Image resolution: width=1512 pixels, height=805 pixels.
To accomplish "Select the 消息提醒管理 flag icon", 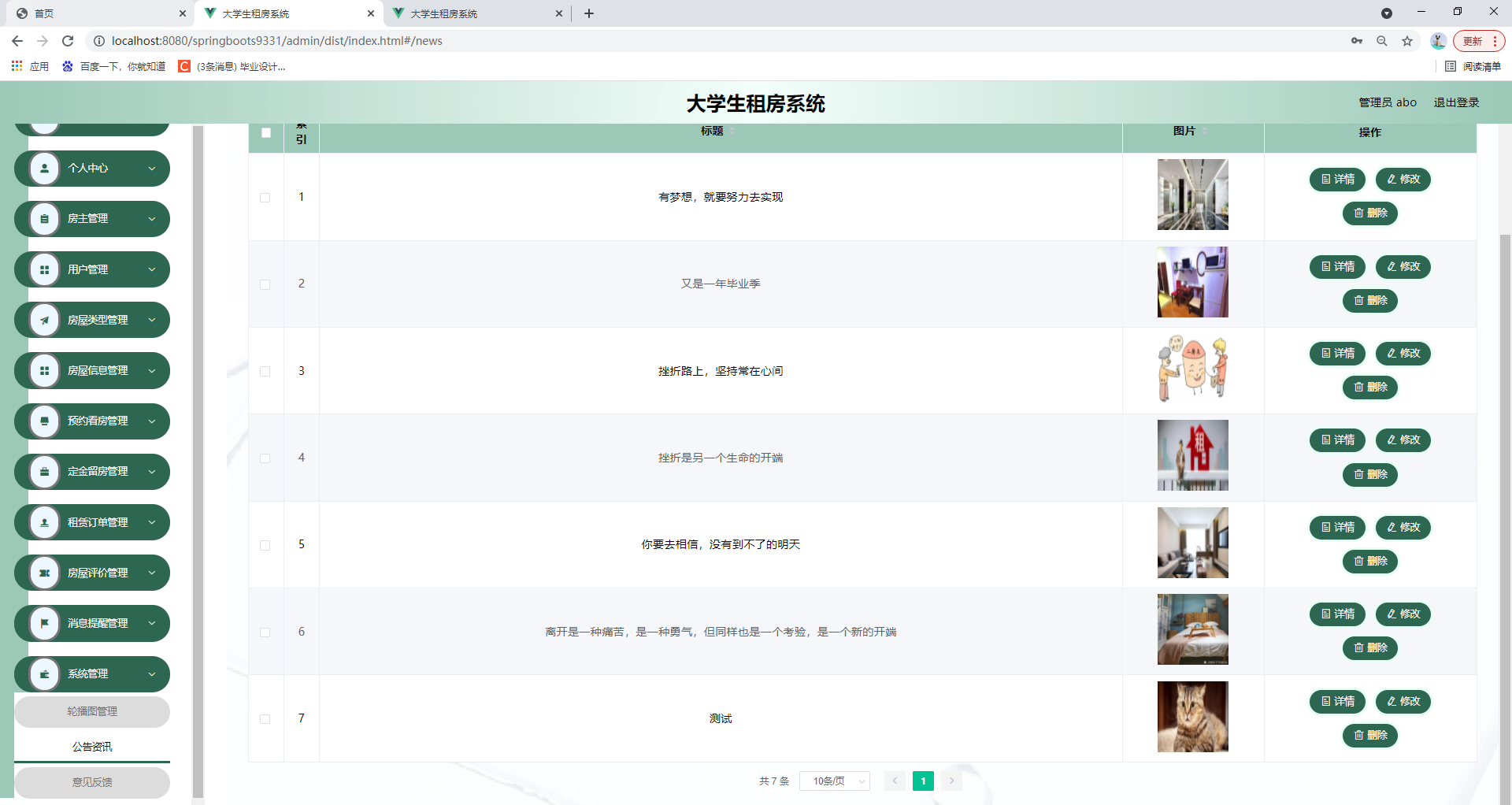I will pyautogui.click(x=44, y=623).
